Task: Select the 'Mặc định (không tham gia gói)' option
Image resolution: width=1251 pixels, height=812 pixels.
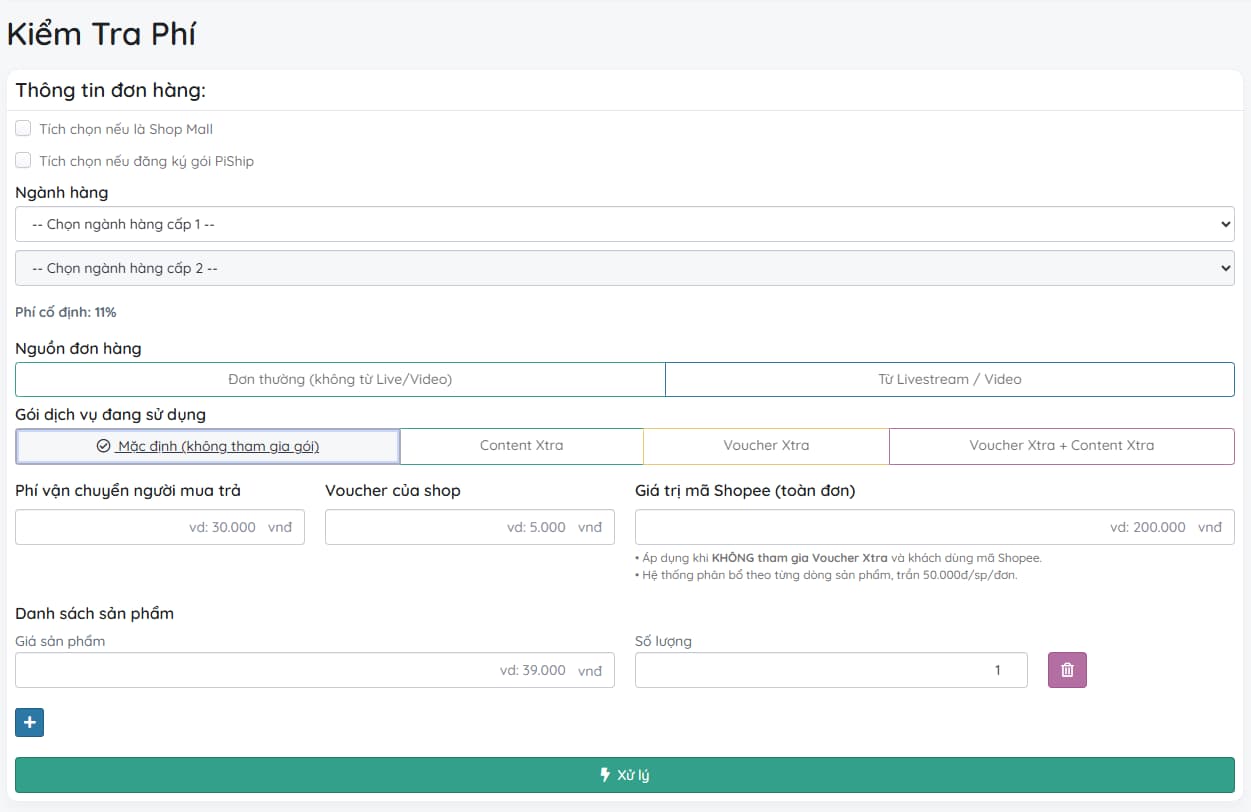Action: (208, 446)
